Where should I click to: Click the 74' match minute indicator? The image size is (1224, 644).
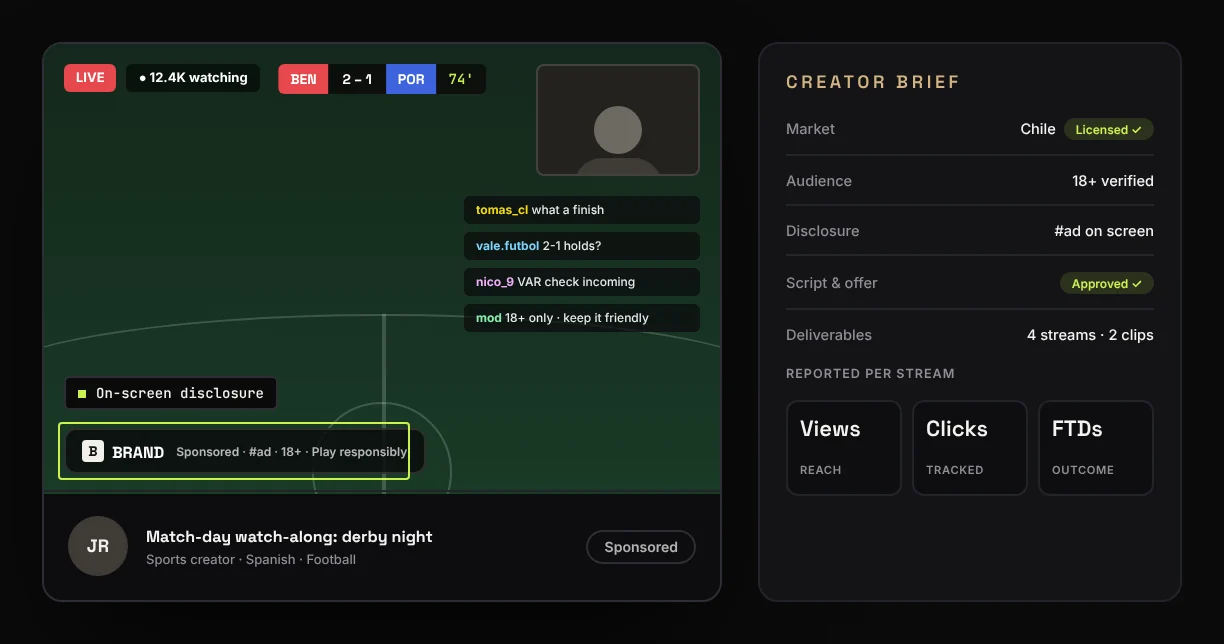click(461, 79)
